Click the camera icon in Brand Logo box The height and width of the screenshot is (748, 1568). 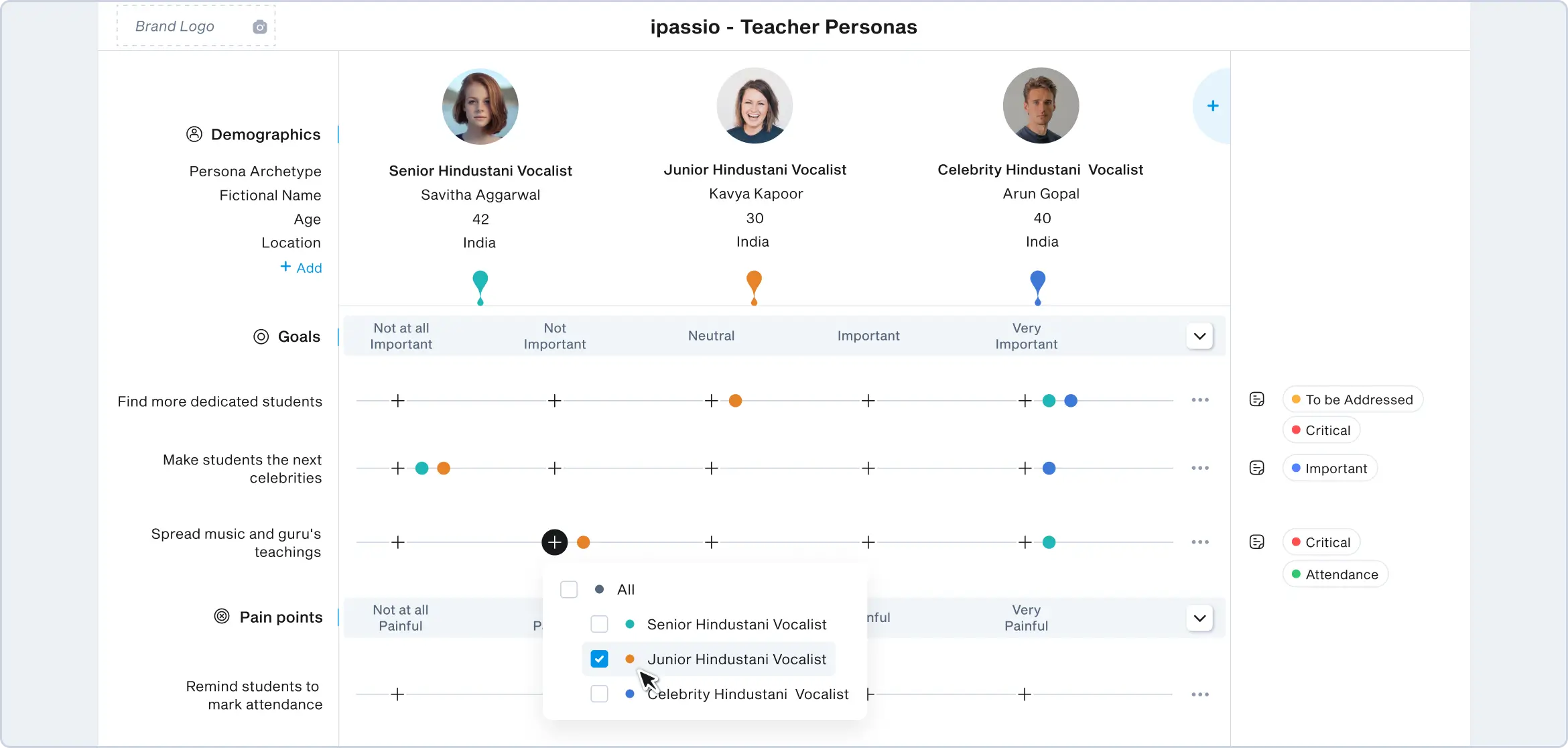click(259, 27)
